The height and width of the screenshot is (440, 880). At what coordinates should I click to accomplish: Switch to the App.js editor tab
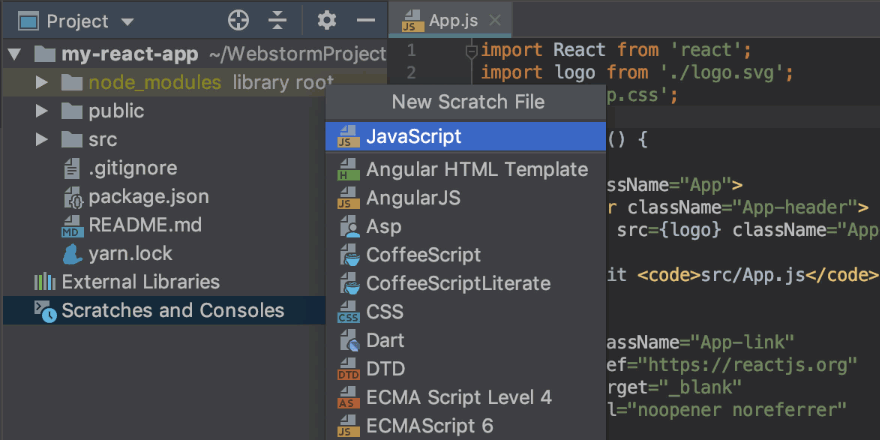click(450, 20)
